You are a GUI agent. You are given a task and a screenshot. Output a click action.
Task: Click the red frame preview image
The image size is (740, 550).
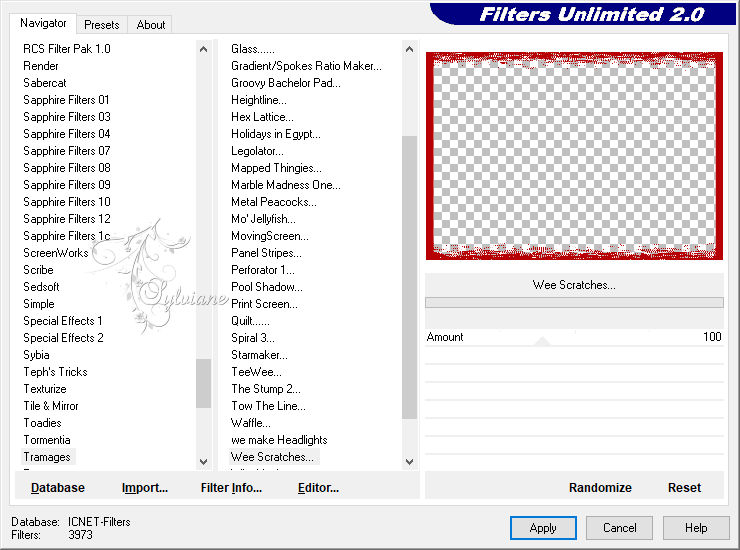coord(574,156)
